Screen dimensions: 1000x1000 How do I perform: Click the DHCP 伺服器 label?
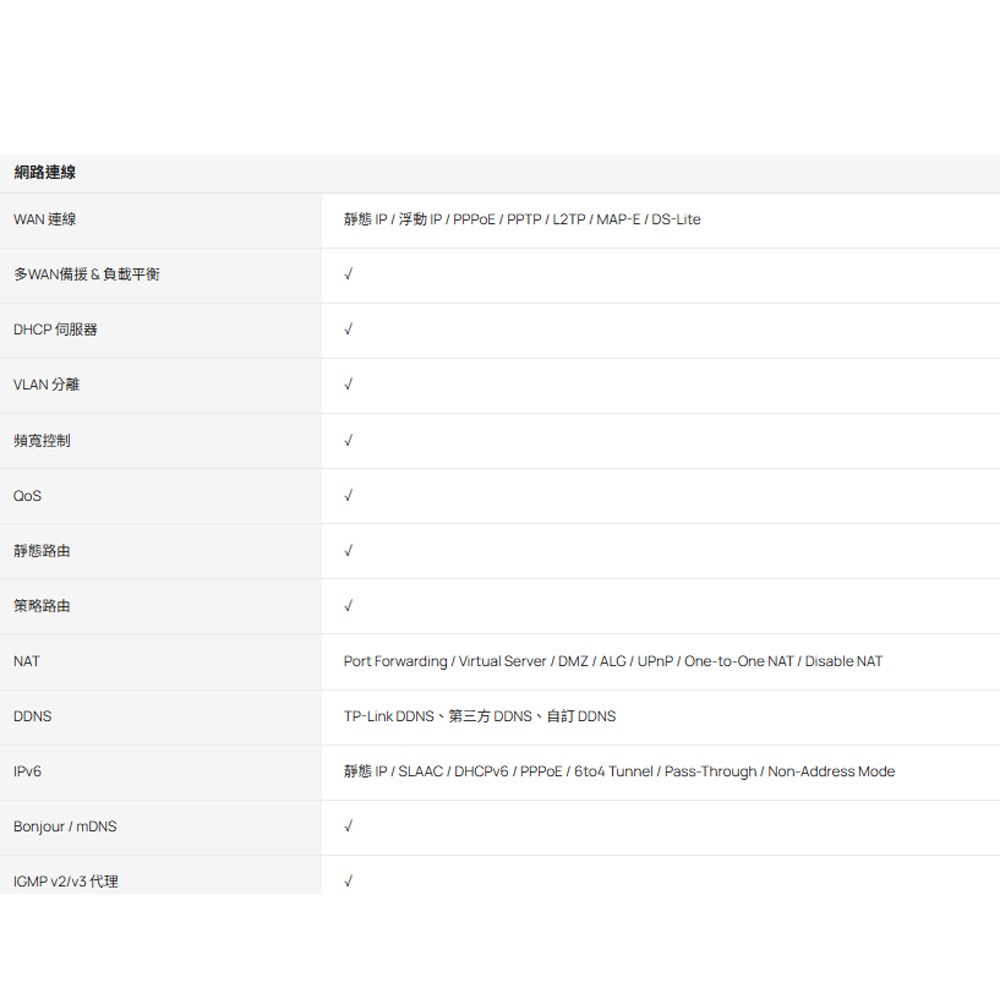(55, 330)
